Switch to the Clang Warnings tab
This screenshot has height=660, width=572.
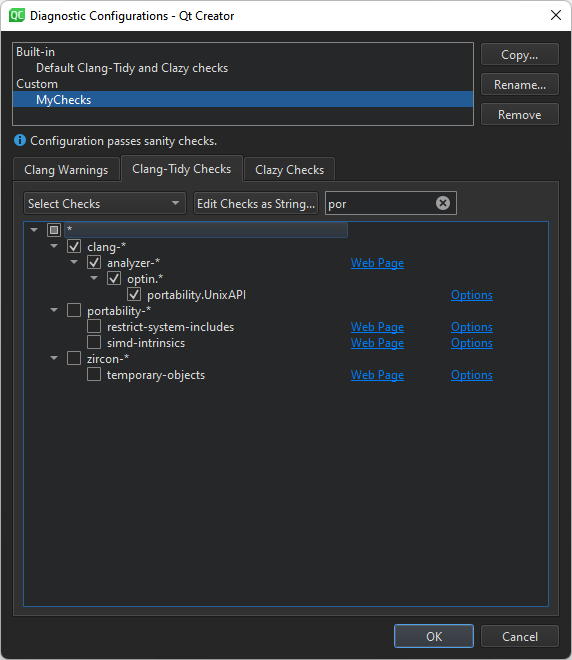point(67,170)
